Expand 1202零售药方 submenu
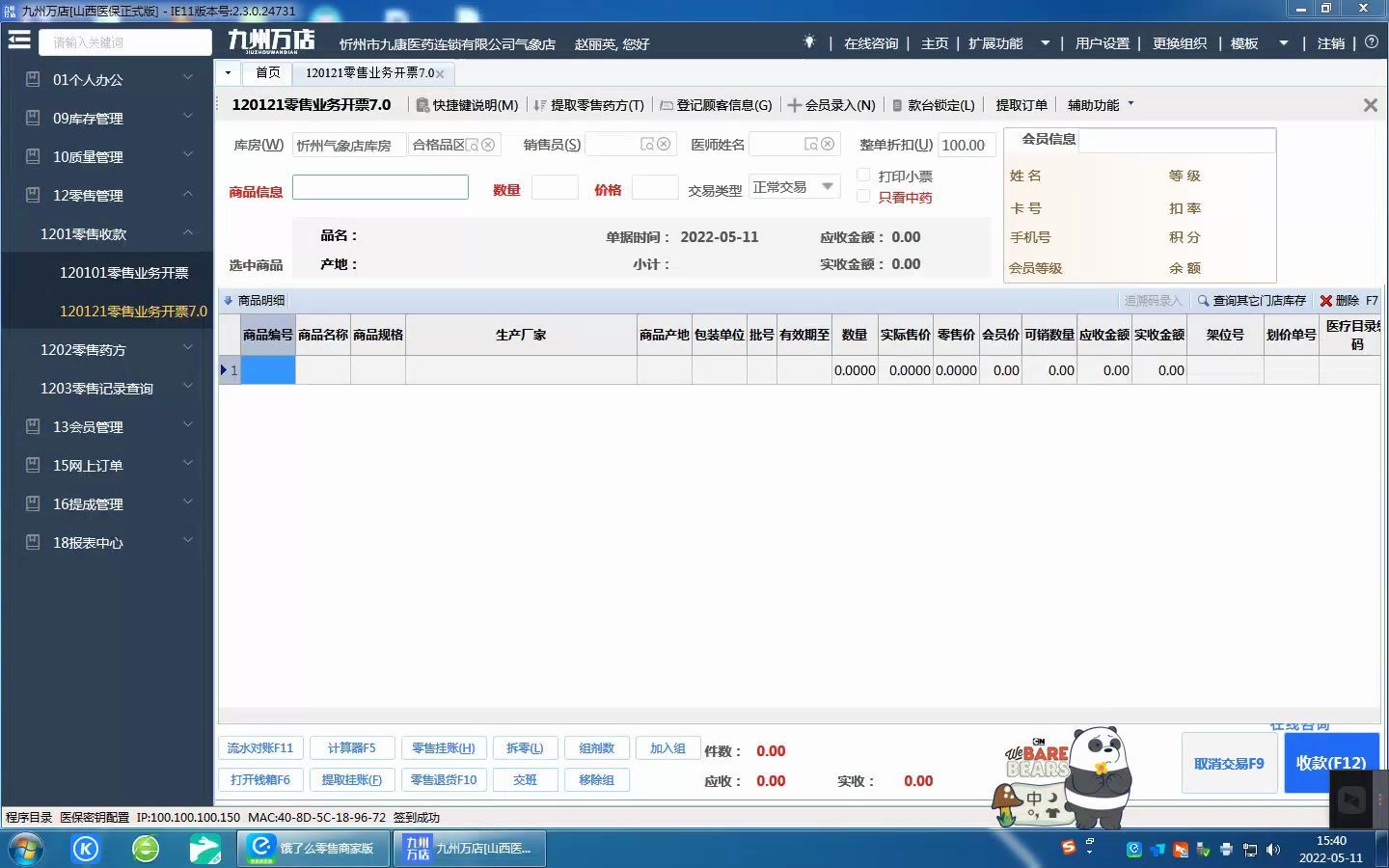Image resolution: width=1389 pixels, height=868 pixels. pyautogui.click(x=188, y=348)
